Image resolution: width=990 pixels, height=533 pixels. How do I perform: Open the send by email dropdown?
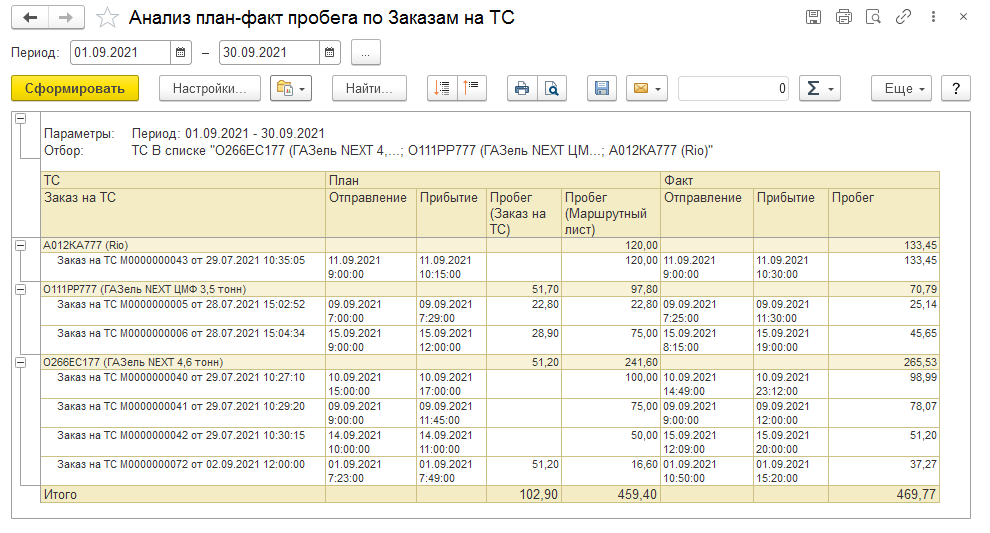tap(646, 88)
